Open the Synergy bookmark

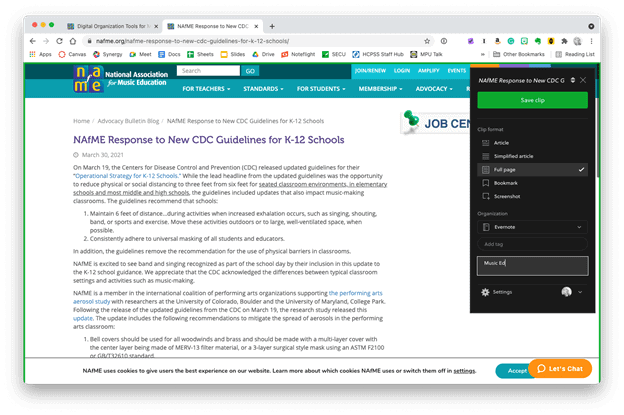(x=107, y=54)
